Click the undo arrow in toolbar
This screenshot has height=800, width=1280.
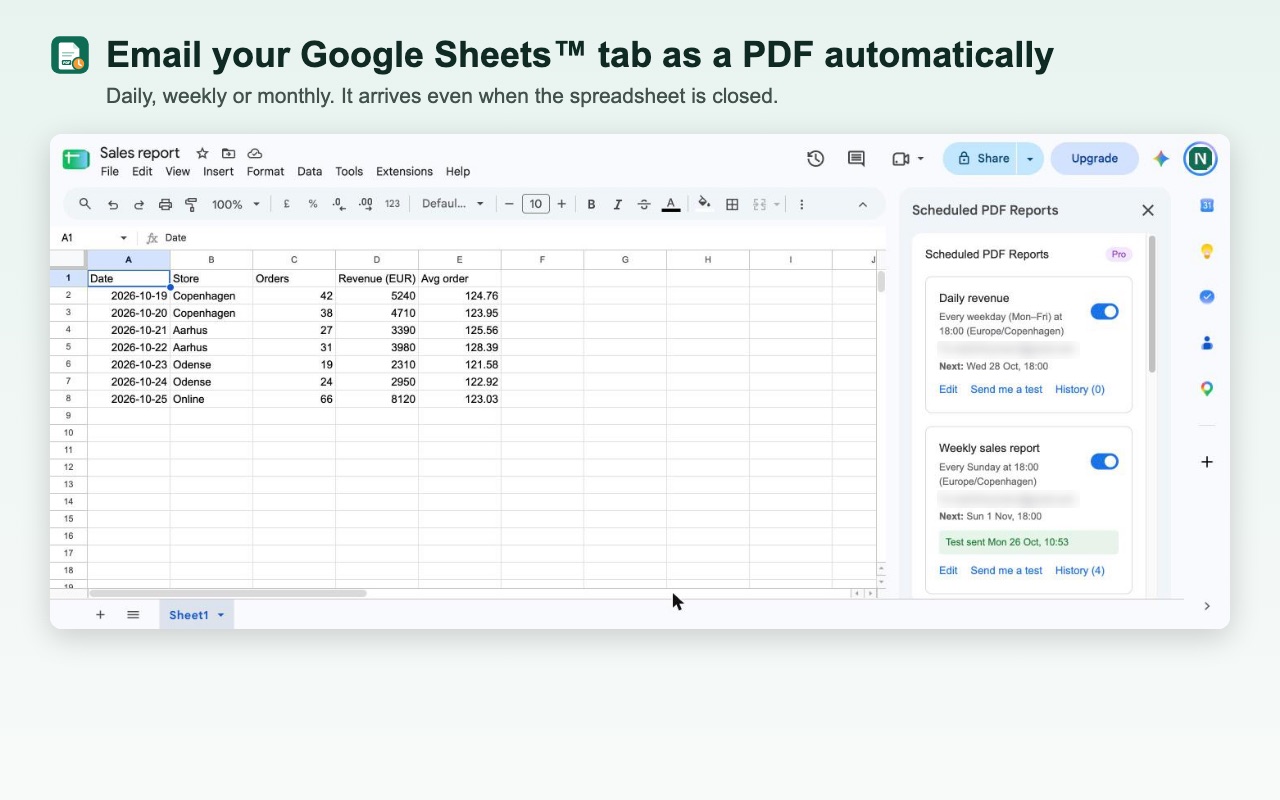pos(113,204)
